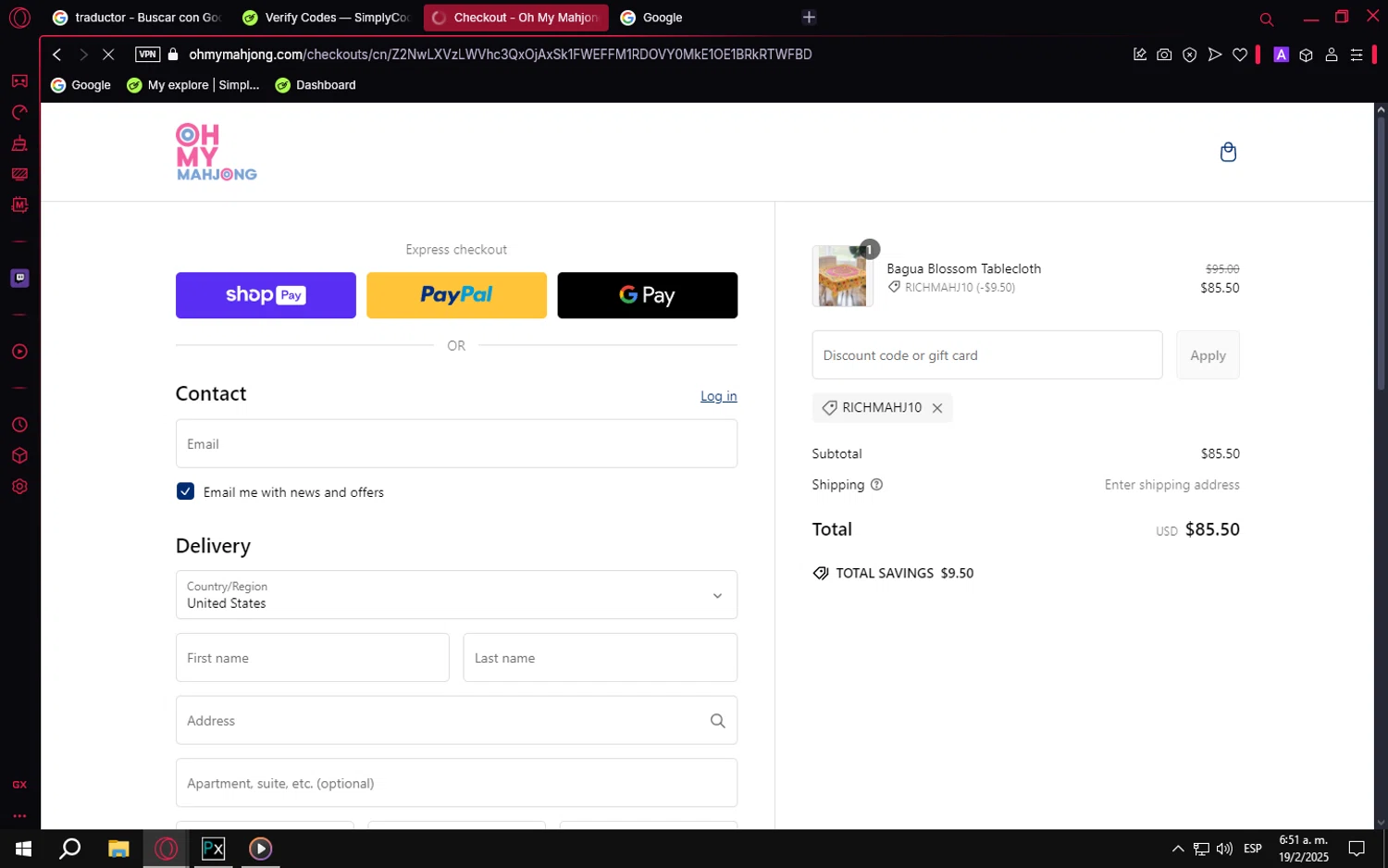Viewport: 1388px width, 868px height.
Task: Focus the First name field
Action: pyautogui.click(x=312, y=658)
